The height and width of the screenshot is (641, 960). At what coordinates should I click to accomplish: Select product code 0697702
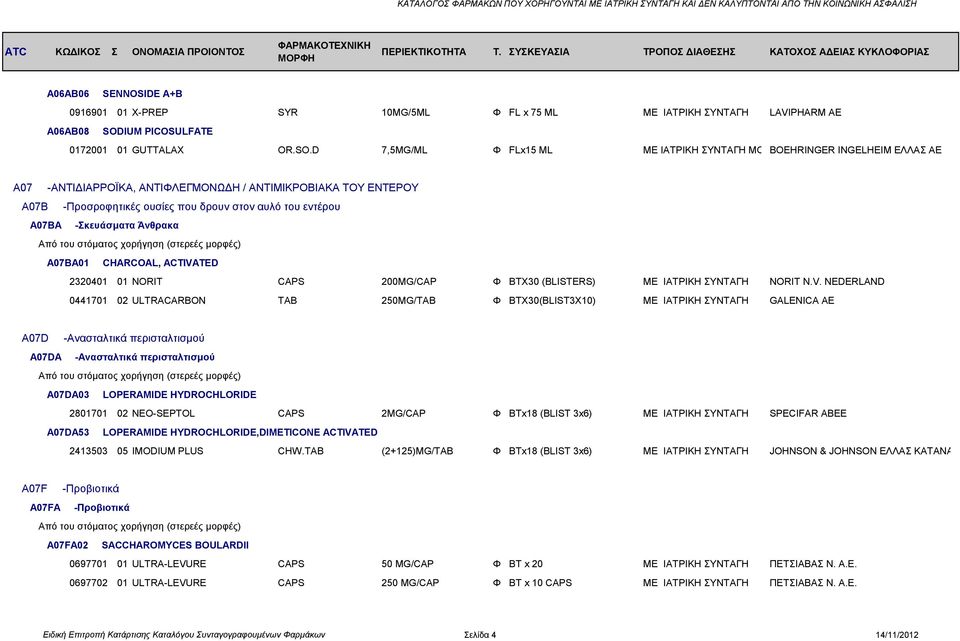(x=88, y=583)
